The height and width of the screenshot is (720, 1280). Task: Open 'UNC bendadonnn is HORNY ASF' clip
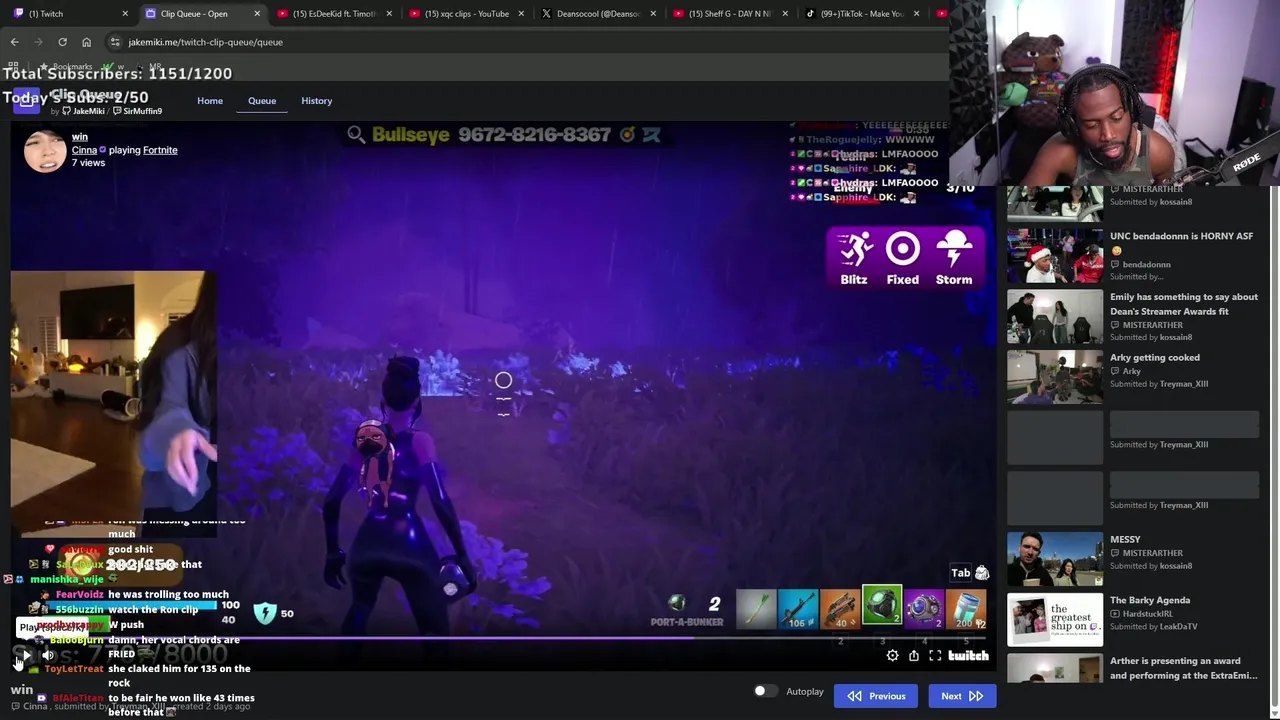tap(1181, 243)
